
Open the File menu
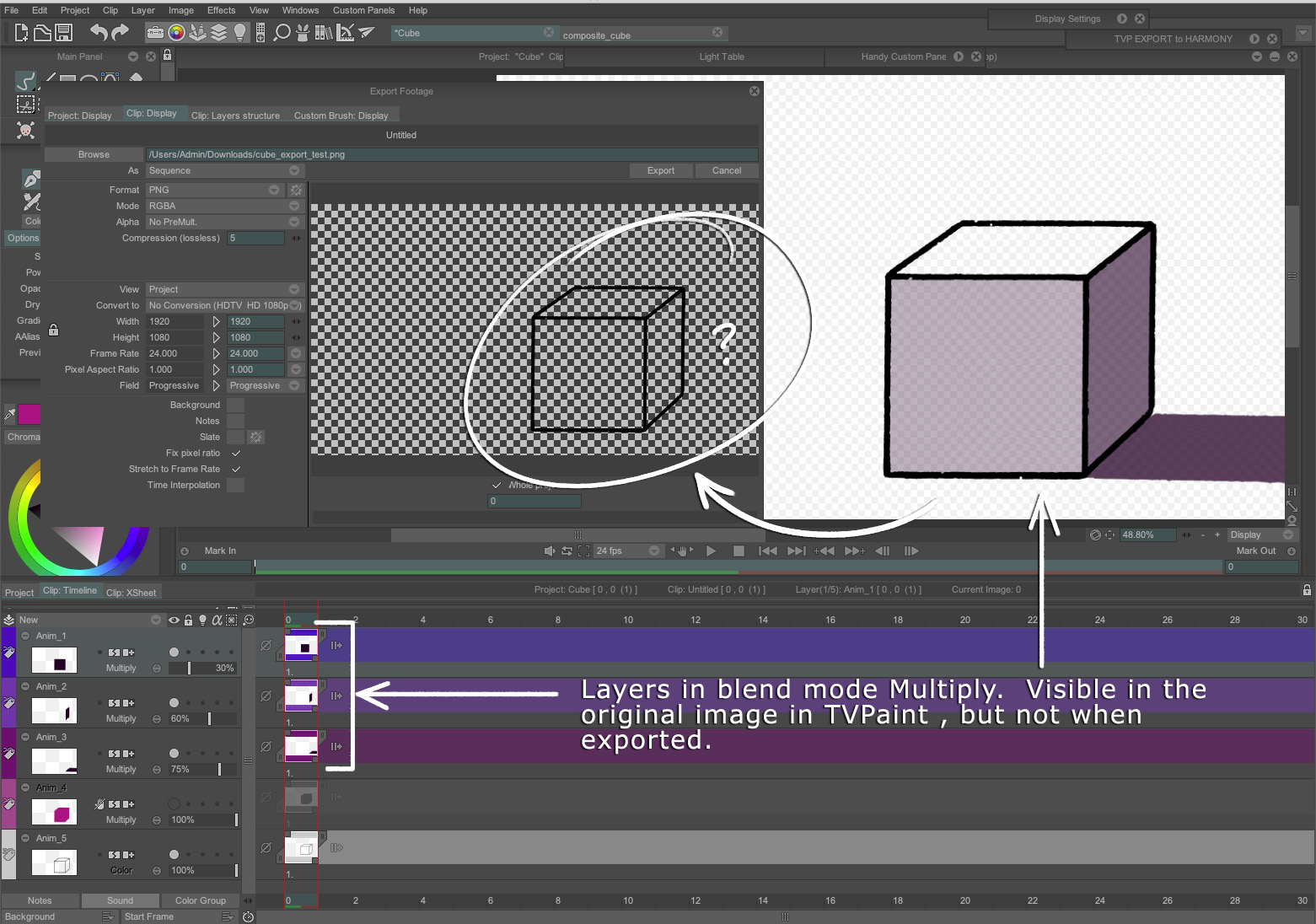click(x=11, y=10)
